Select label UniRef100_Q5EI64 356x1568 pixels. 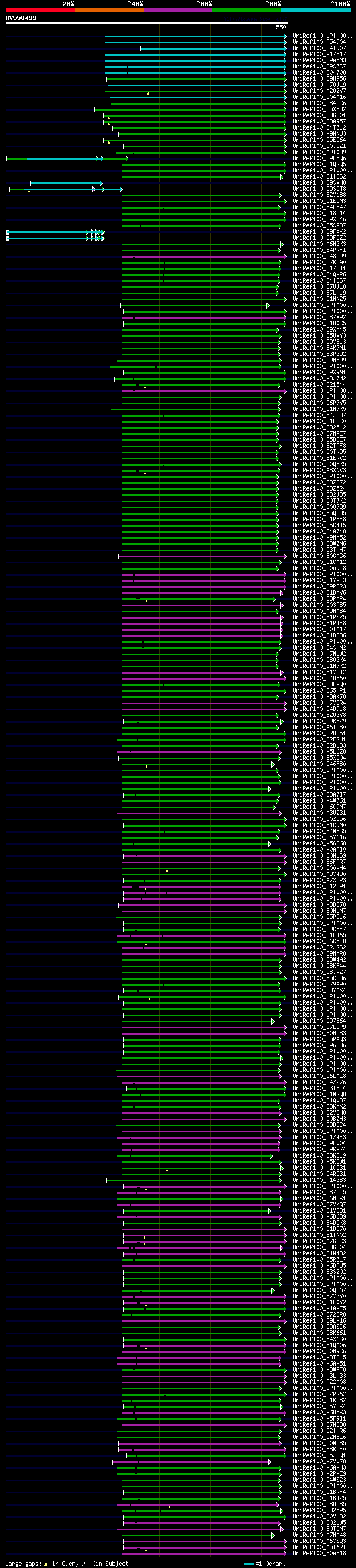tap(319, 140)
